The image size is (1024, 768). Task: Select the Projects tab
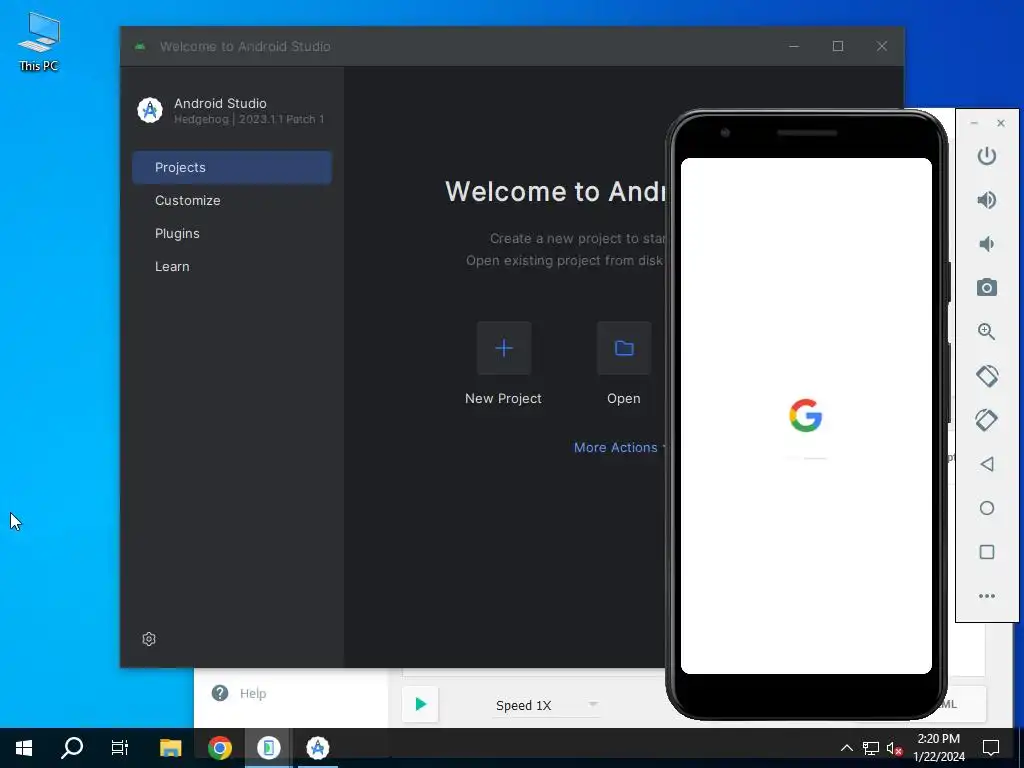[232, 167]
